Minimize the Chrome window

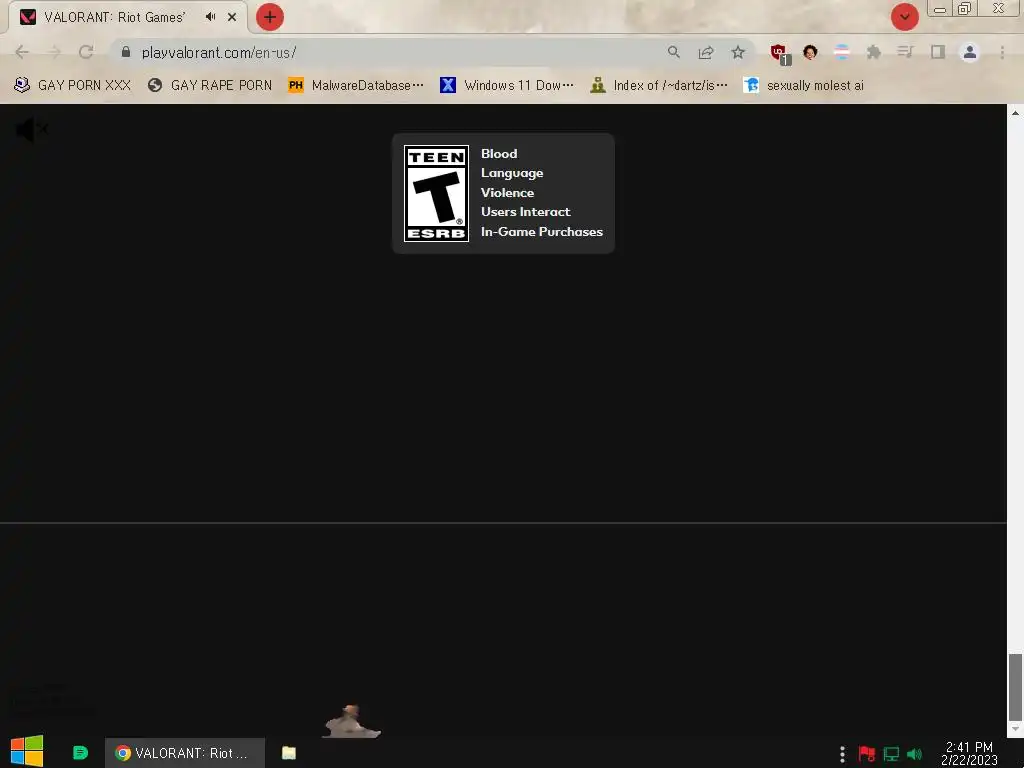coord(940,9)
